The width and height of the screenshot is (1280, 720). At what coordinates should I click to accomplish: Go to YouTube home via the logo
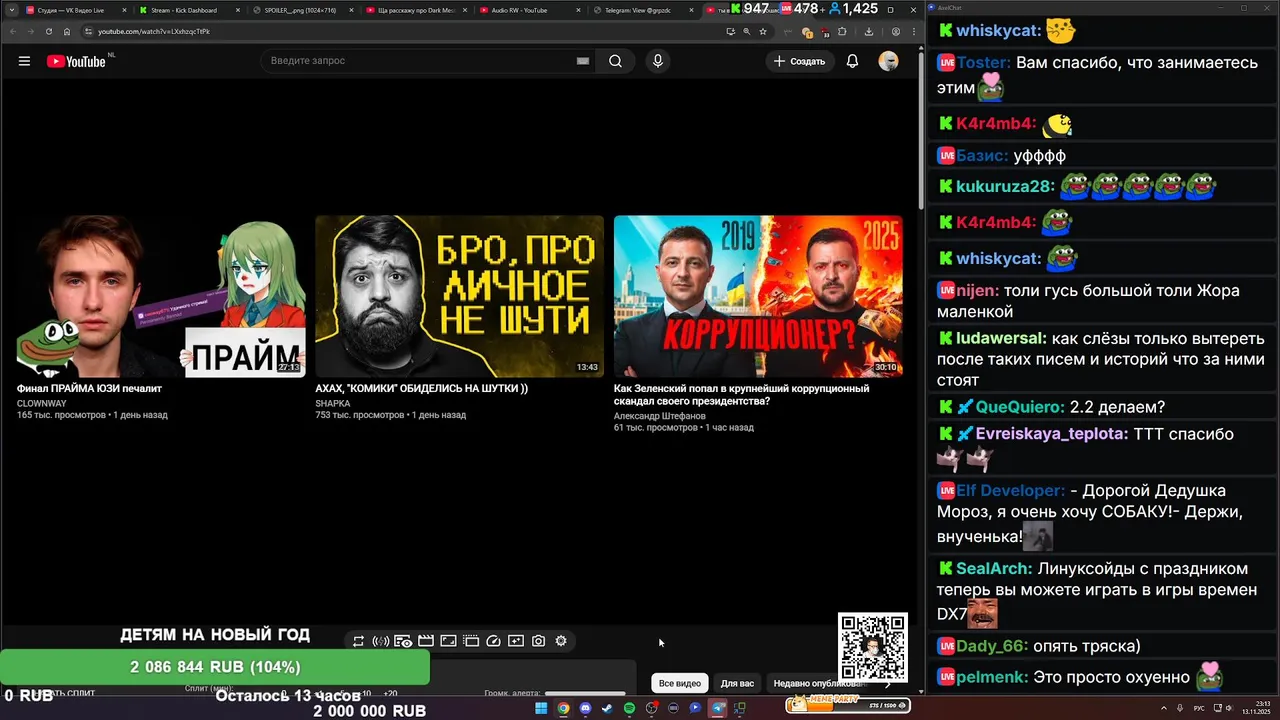[76, 61]
